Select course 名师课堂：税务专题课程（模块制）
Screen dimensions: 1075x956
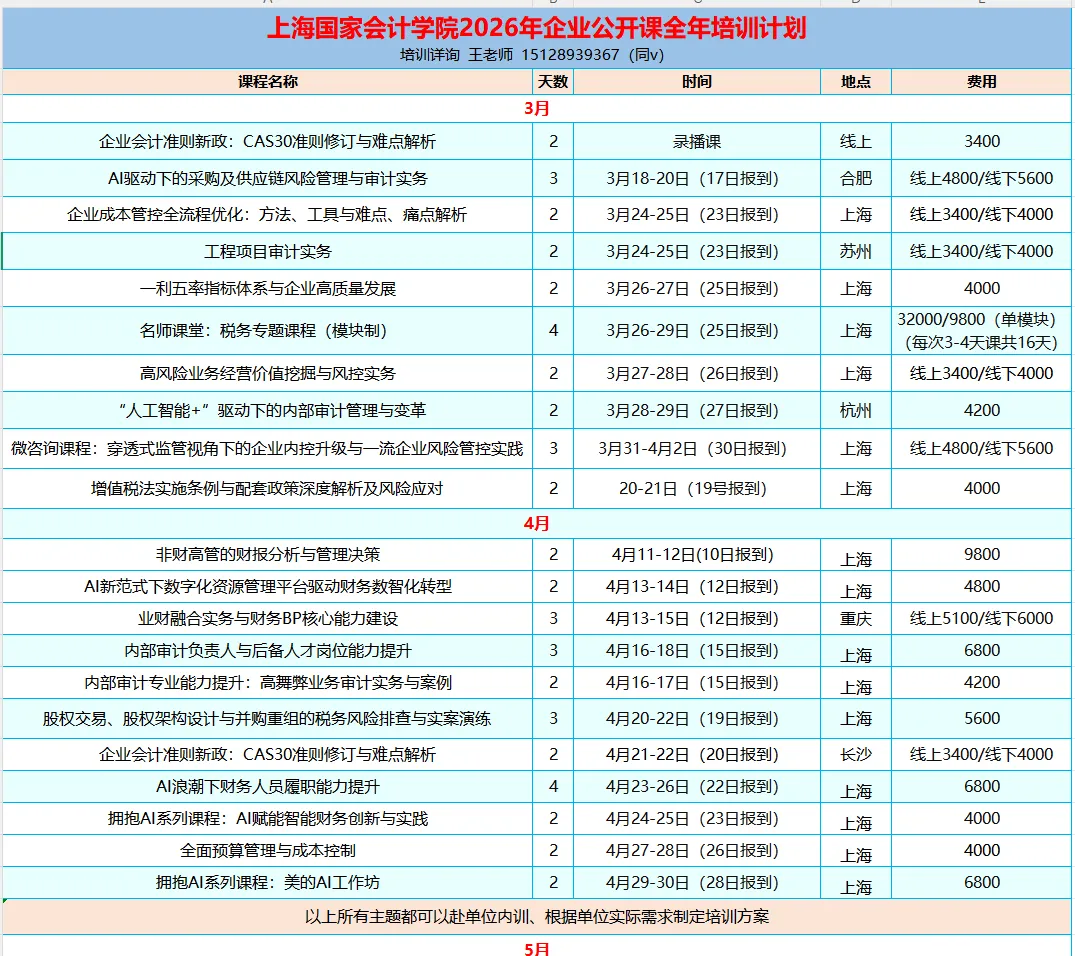267,331
